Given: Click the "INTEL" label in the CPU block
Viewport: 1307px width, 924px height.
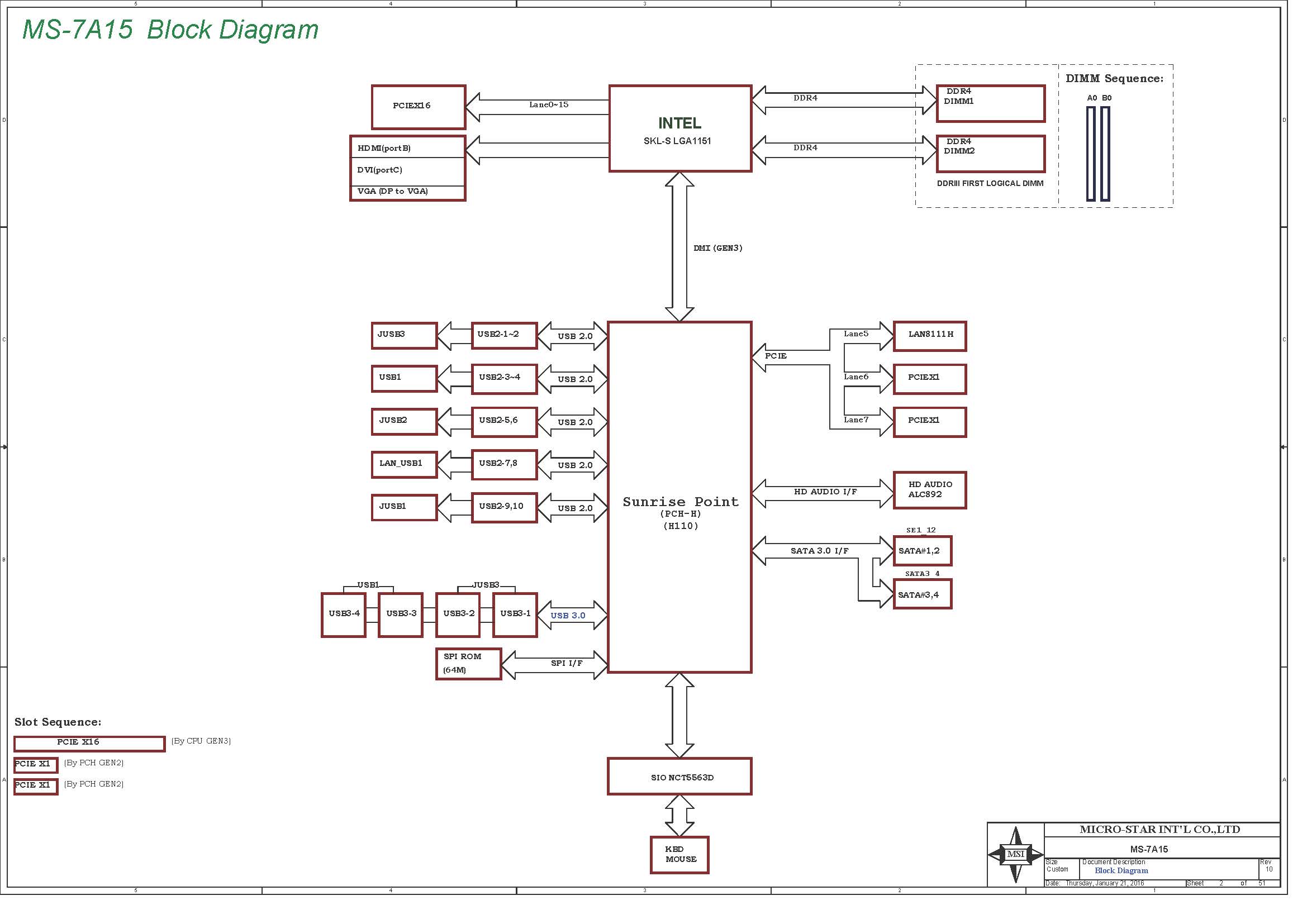Looking at the screenshot, I should tap(679, 123).
